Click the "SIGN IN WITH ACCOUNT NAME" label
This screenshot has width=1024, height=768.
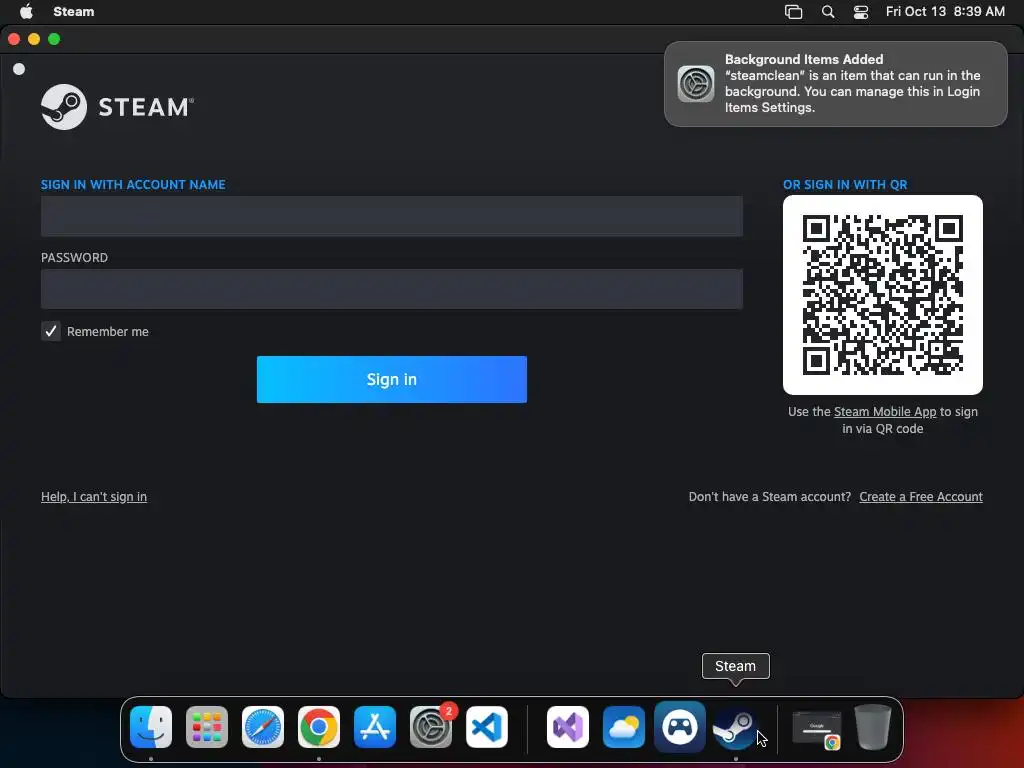[133, 185]
